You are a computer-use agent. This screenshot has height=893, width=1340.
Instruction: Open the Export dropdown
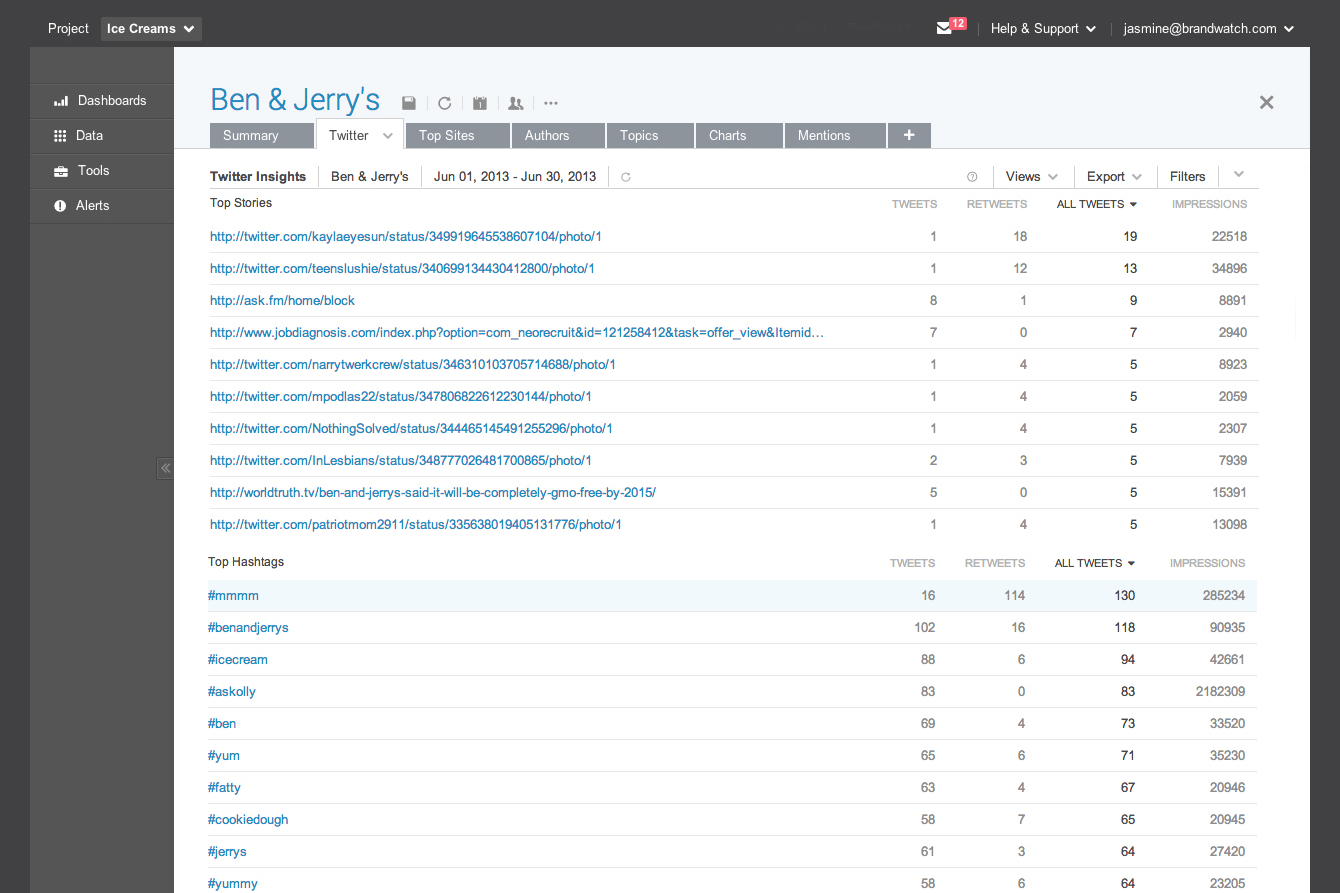(1114, 176)
